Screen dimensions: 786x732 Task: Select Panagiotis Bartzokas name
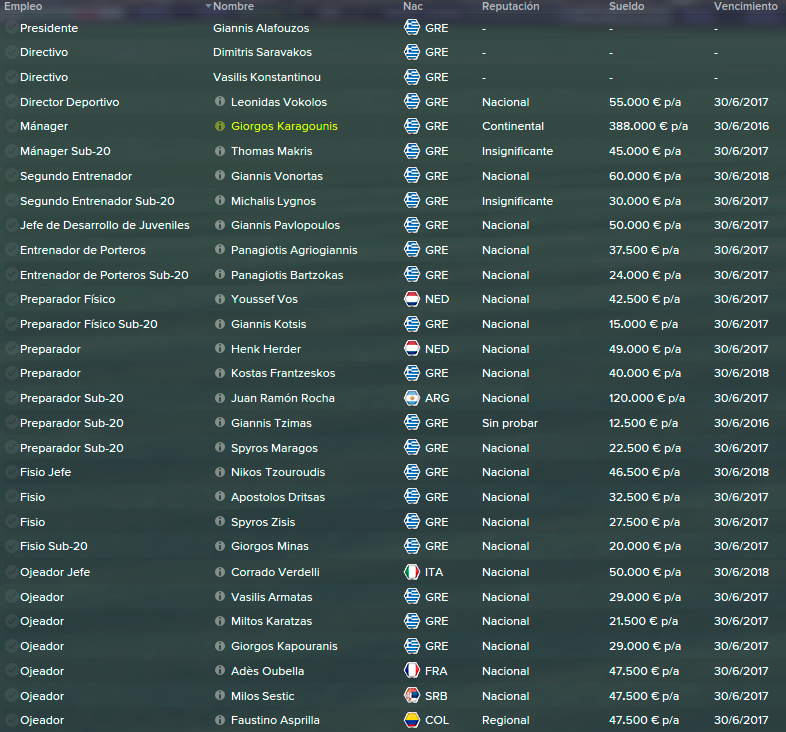[287, 275]
